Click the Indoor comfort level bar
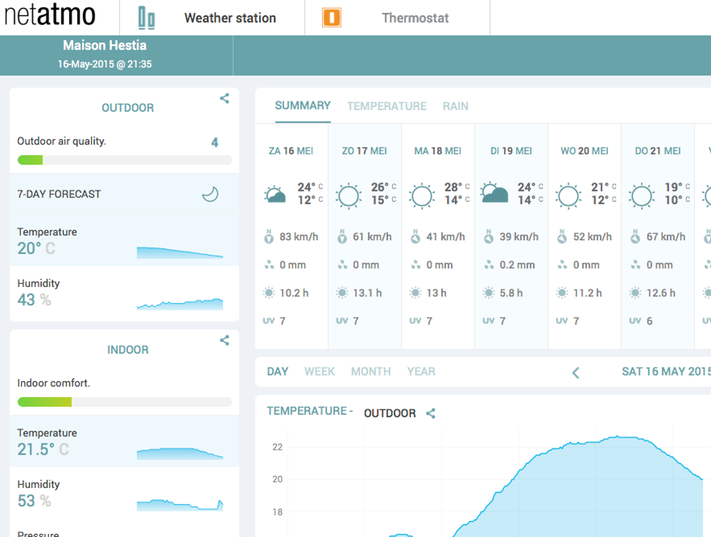The height and width of the screenshot is (537, 711). click(x=124, y=402)
